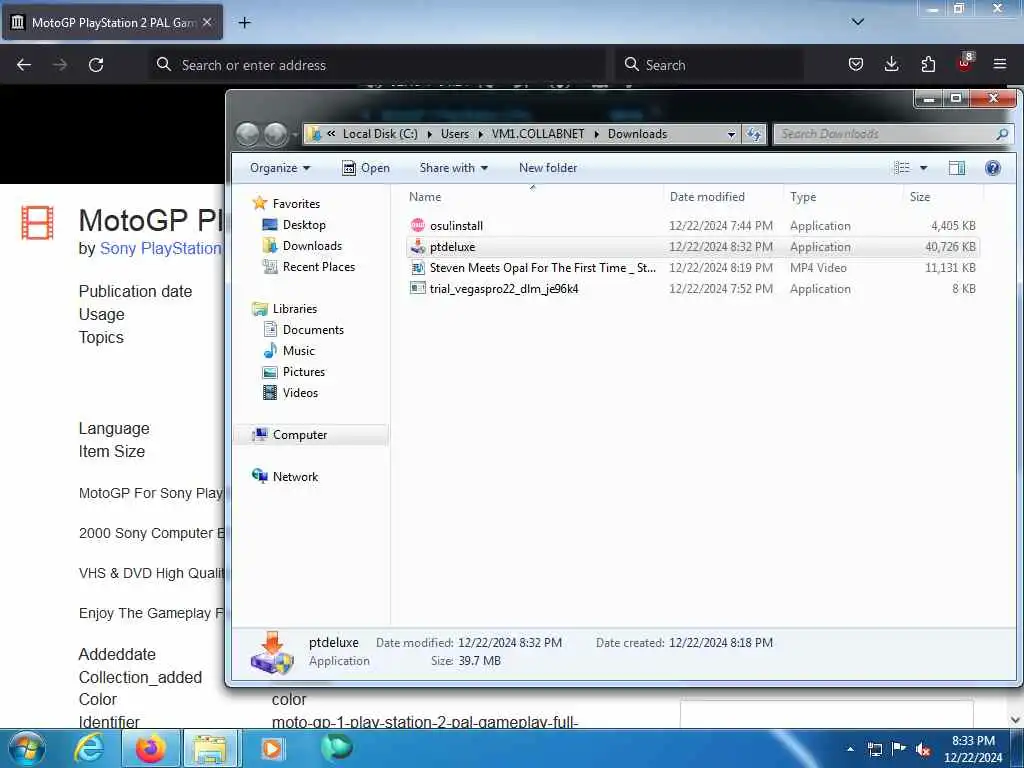Screen dimensions: 1024x768
Task: Click VM1.COLLABNET in address path
Action: tap(537, 134)
